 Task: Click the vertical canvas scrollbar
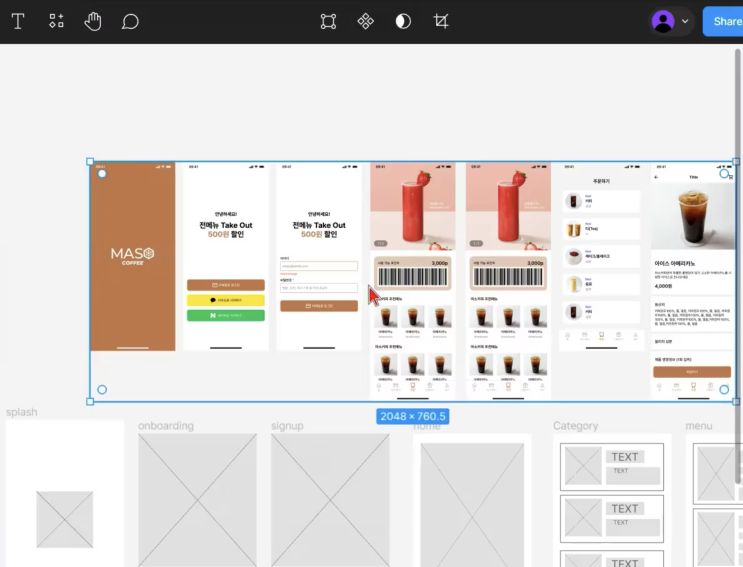(738, 266)
